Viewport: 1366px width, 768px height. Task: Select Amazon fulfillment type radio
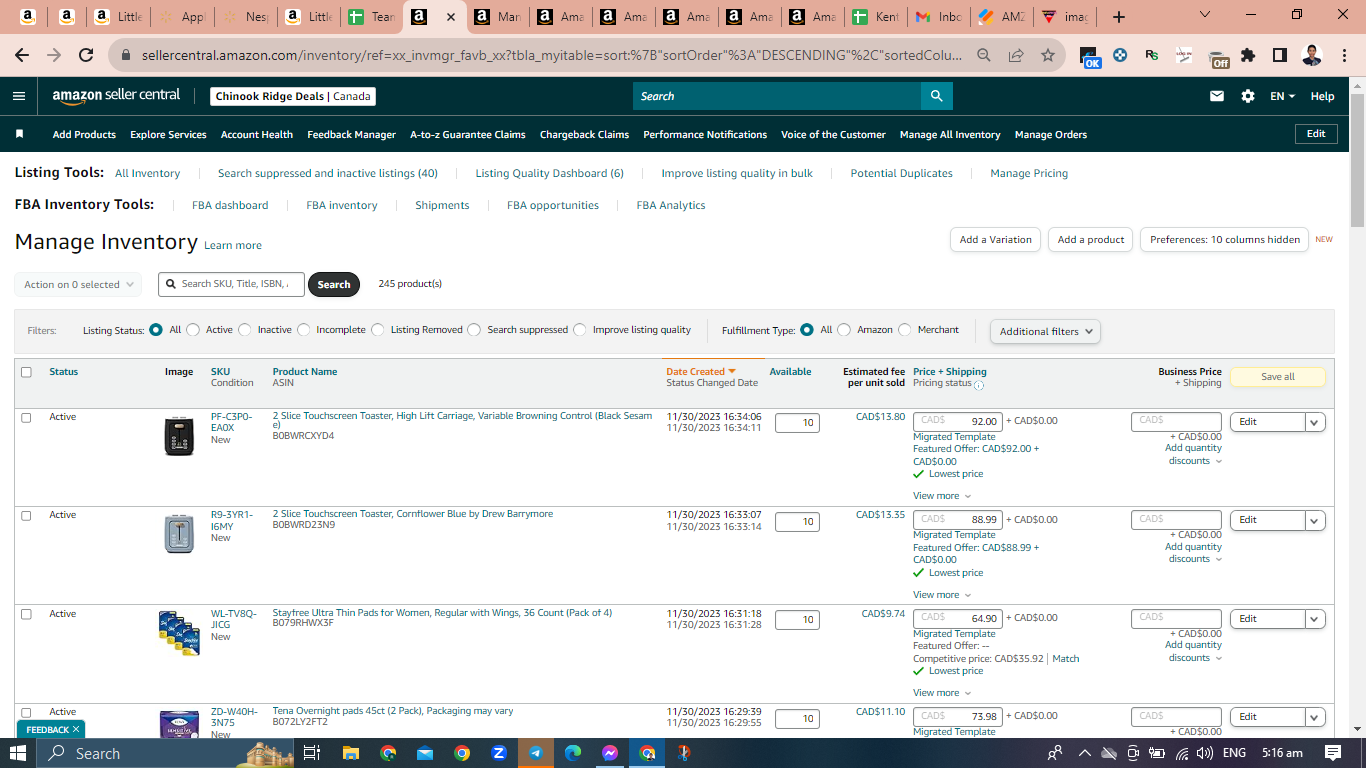coord(844,330)
